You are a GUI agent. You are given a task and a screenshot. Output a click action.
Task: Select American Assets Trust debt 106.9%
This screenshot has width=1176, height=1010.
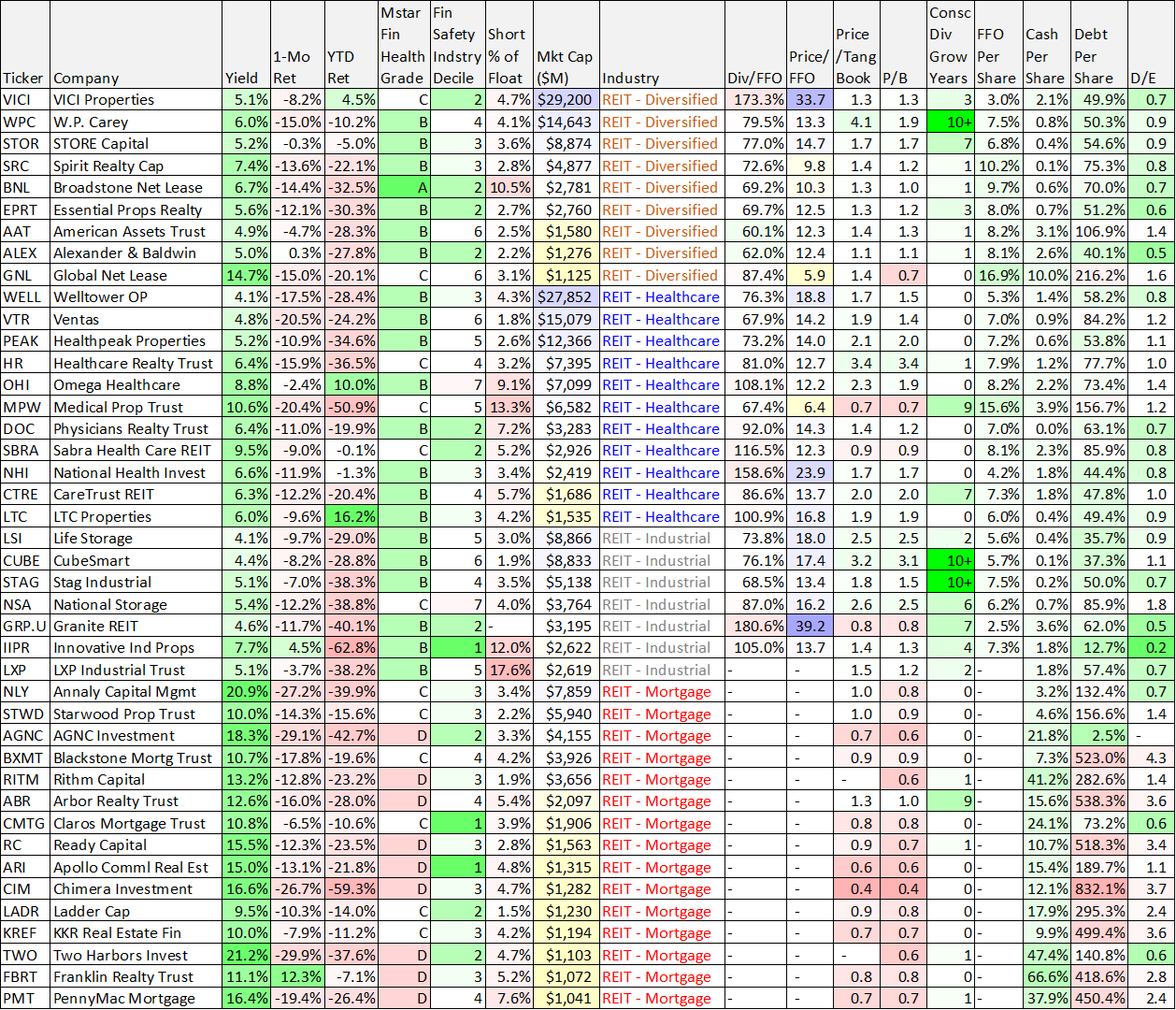(1099, 232)
